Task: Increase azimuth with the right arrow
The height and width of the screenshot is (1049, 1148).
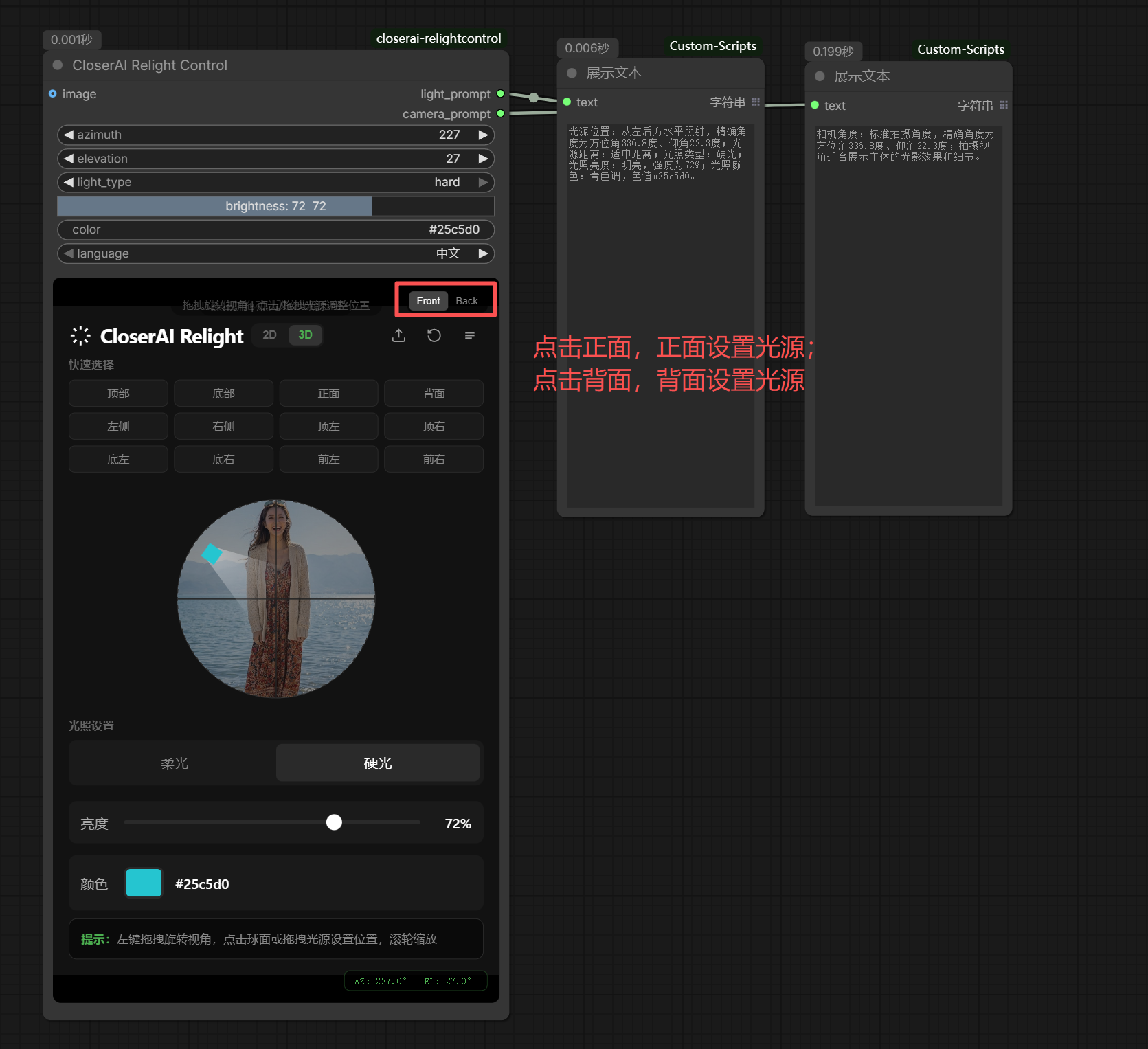Action: (x=484, y=135)
